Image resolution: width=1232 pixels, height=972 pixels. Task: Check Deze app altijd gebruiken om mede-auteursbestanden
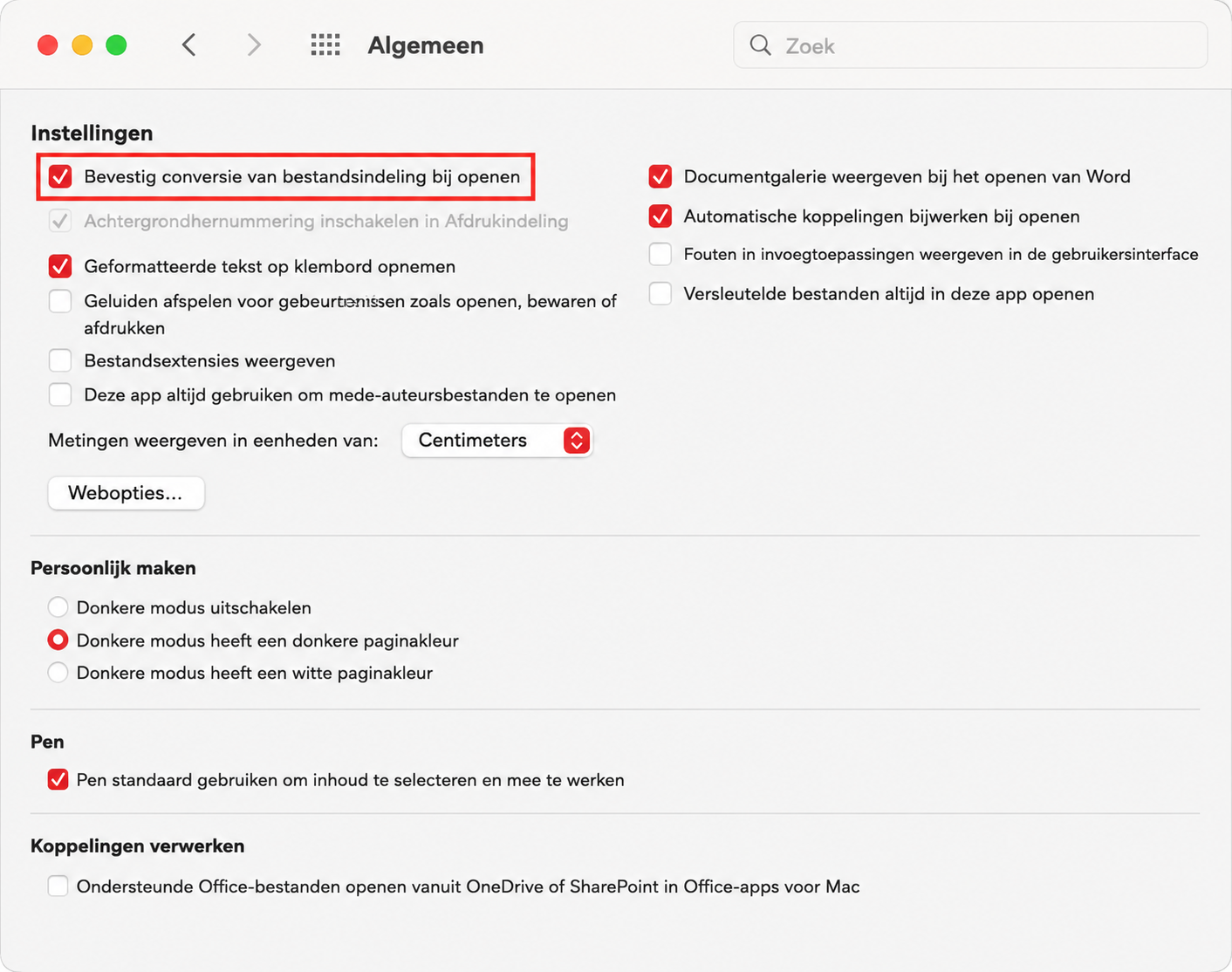click(60, 394)
